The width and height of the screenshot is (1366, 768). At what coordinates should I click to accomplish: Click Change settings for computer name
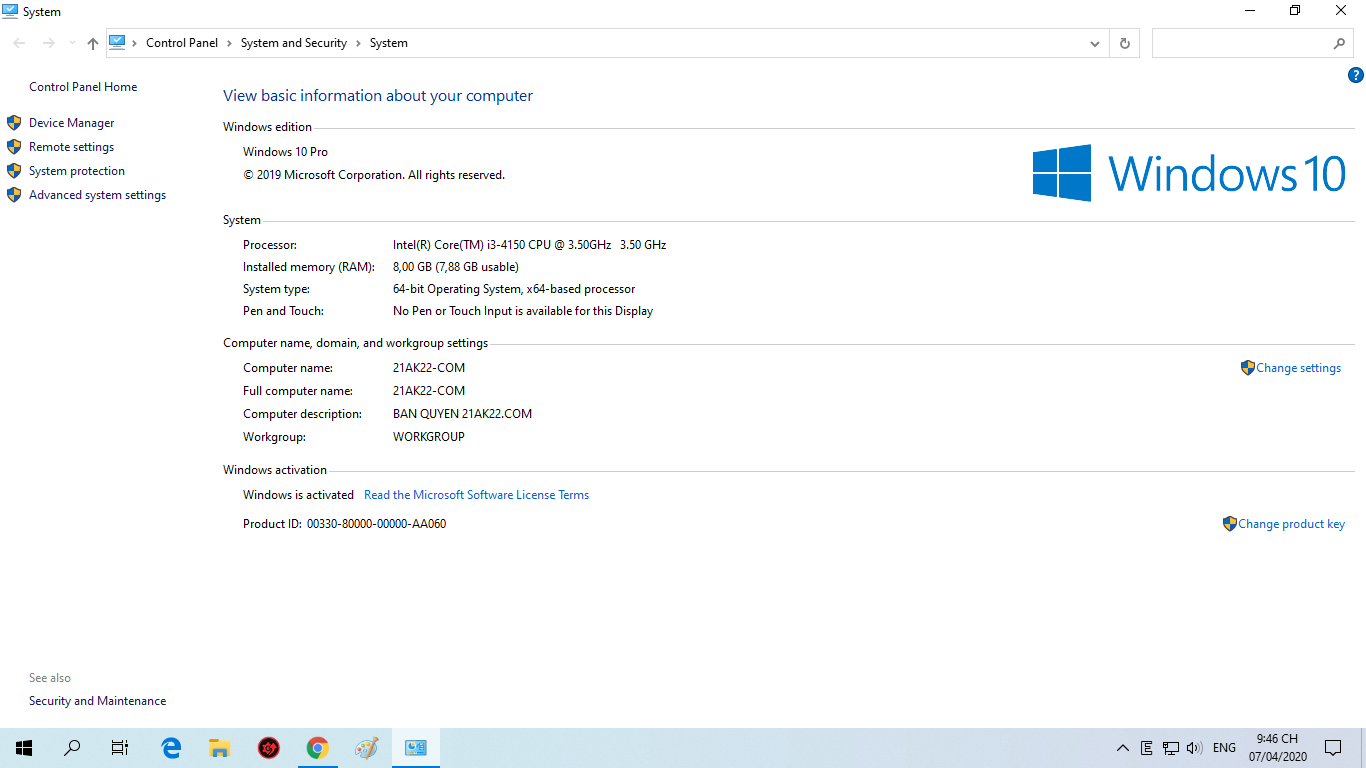tap(1297, 368)
